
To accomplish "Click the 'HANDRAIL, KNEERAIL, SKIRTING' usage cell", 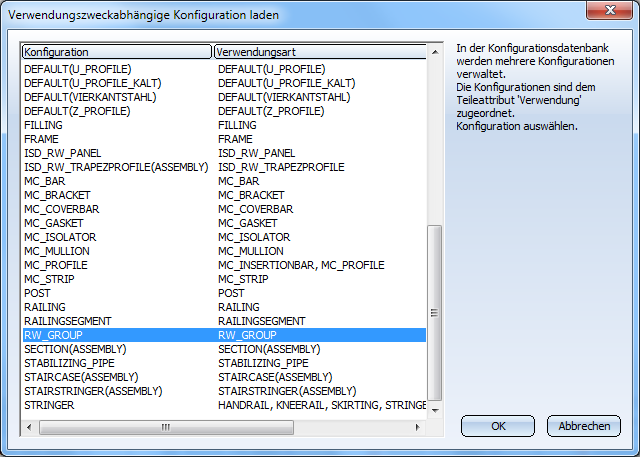I will 322,405.
